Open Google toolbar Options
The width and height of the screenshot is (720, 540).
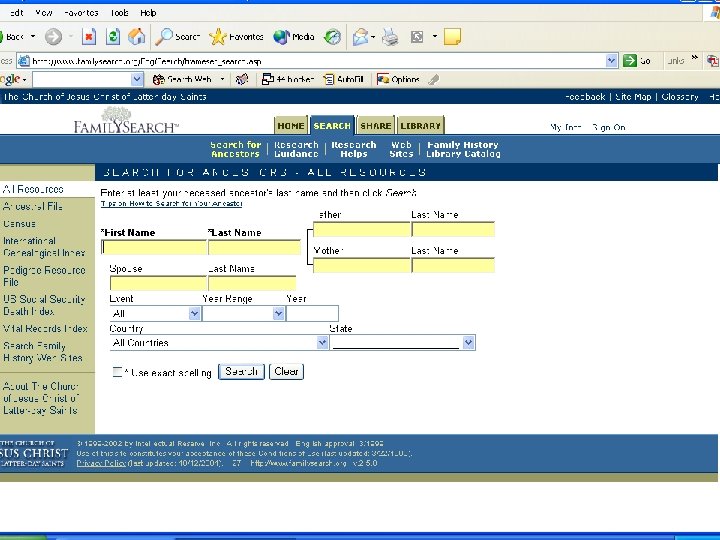pyautogui.click(x=398, y=79)
